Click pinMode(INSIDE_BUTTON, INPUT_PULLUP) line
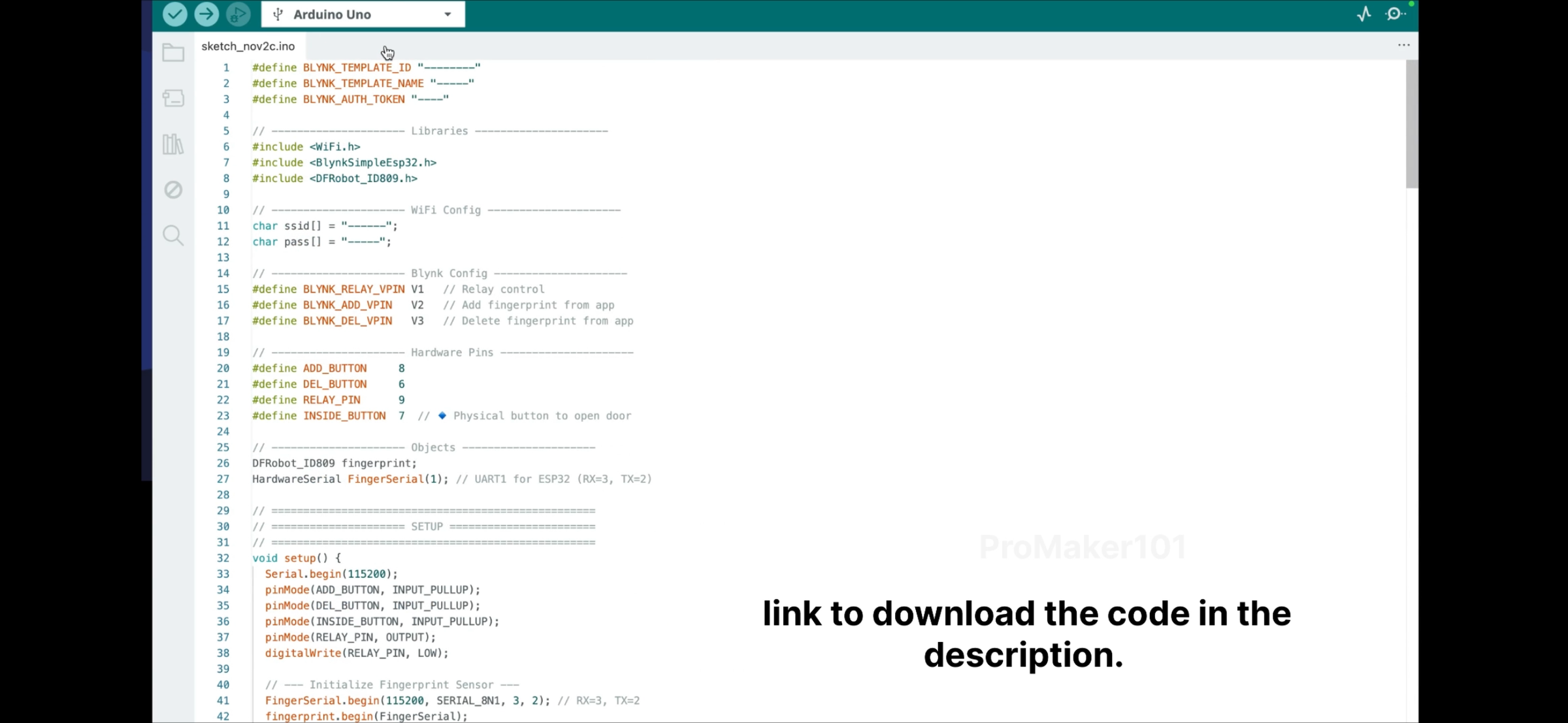This screenshot has width=1568, height=723. (382, 622)
